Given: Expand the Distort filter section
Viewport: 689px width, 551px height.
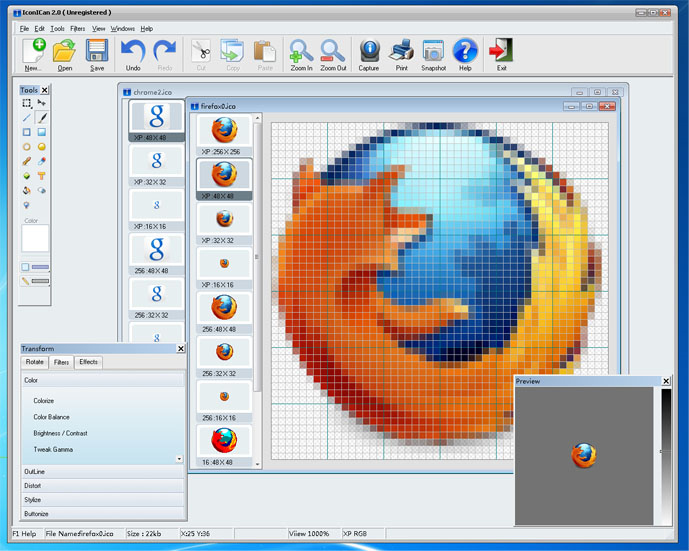Looking at the screenshot, I should click(x=103, y=485).
